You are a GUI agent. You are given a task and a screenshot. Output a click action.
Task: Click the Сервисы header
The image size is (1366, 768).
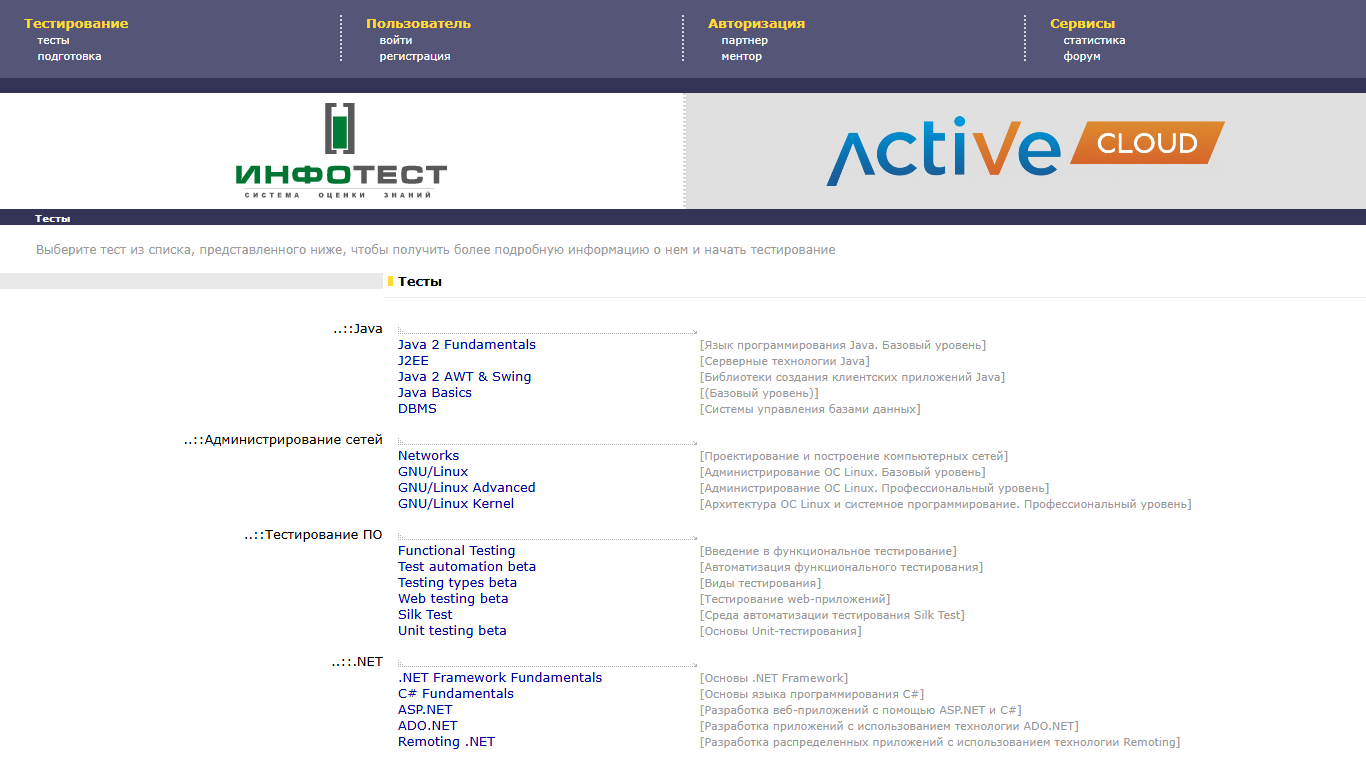click(x=1082, y=24)
